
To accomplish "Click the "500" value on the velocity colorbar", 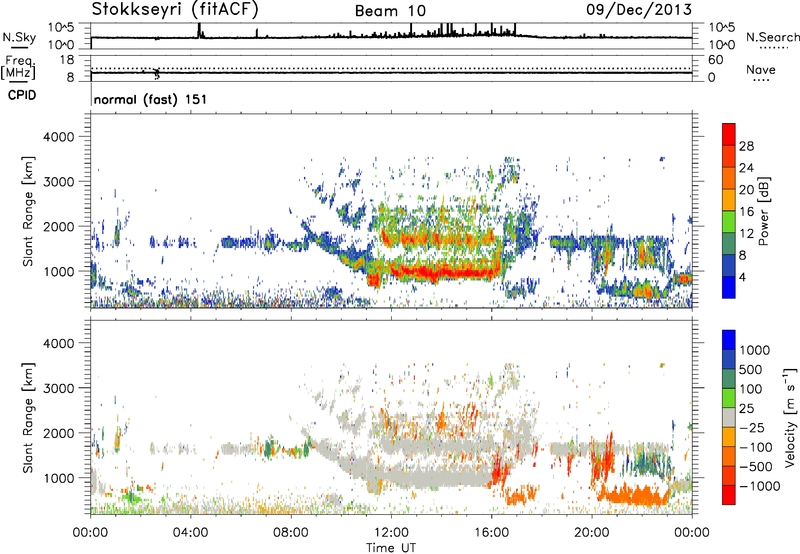I will [x=751, y=370].
